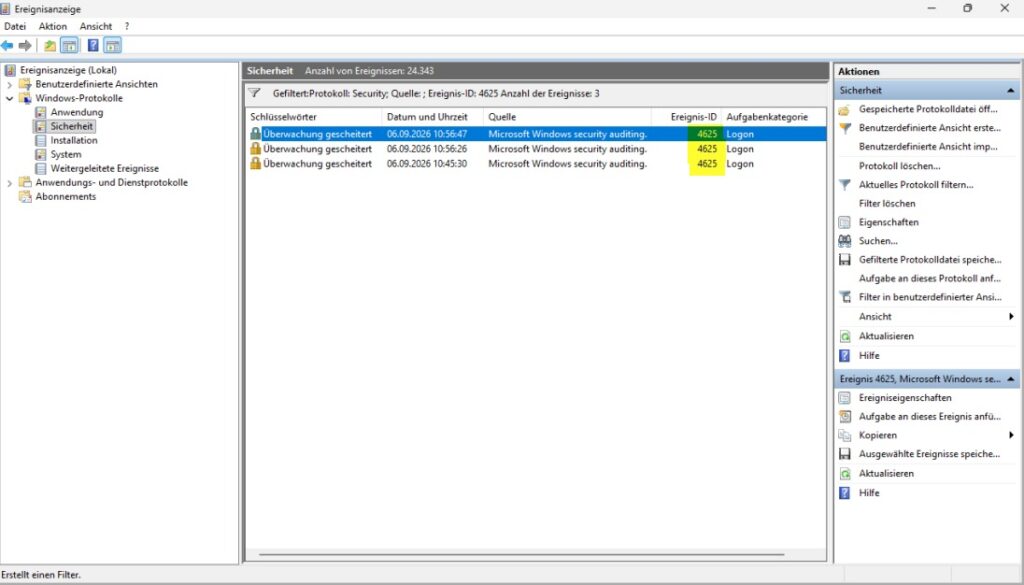1024x585 pixels.
Task: Click Protokoll löschen... in the actions pane
Action: click(899, 166)
